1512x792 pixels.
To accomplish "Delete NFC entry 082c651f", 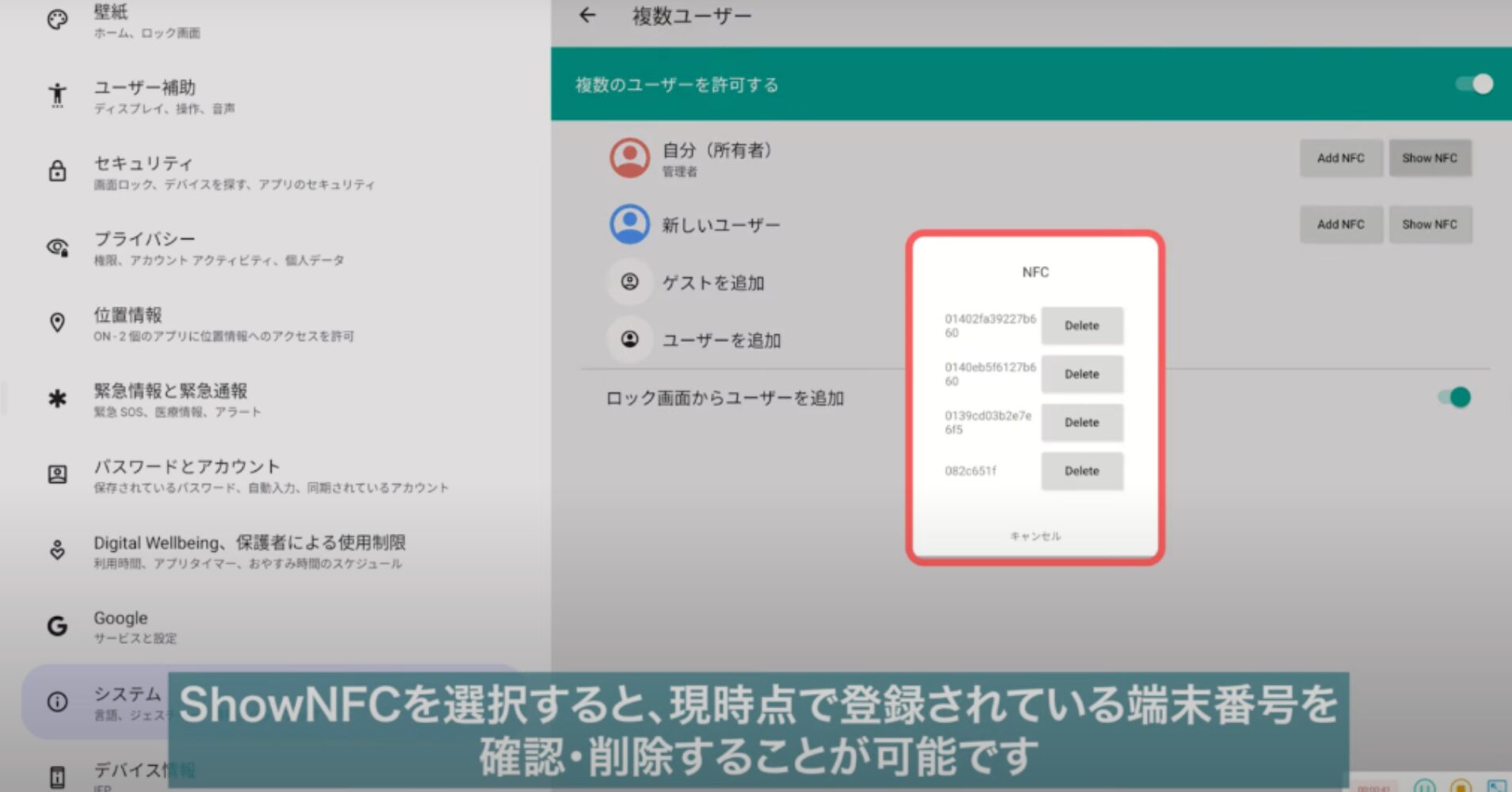I will click(x=1081, y=471).
